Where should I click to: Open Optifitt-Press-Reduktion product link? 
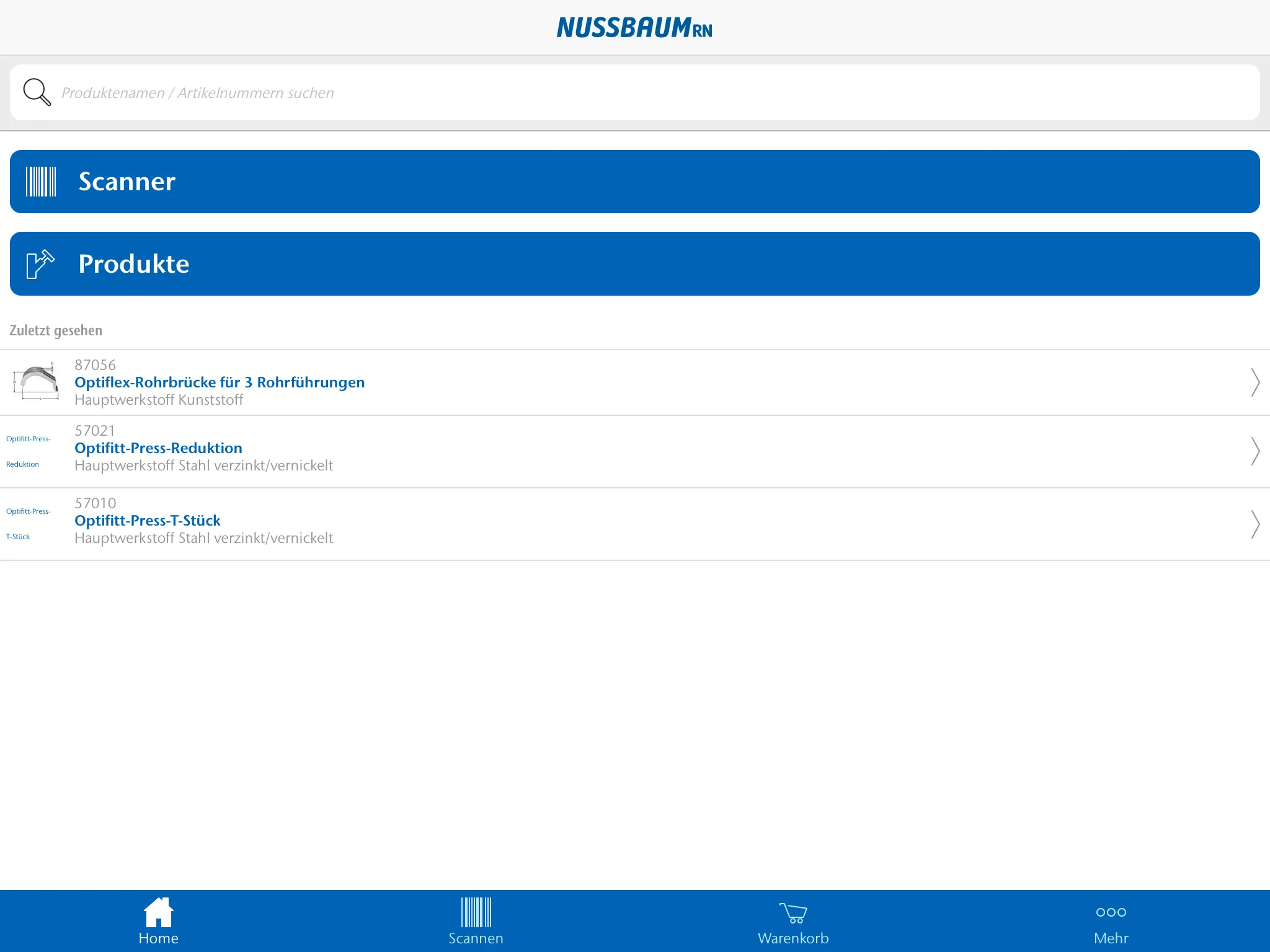158,448
